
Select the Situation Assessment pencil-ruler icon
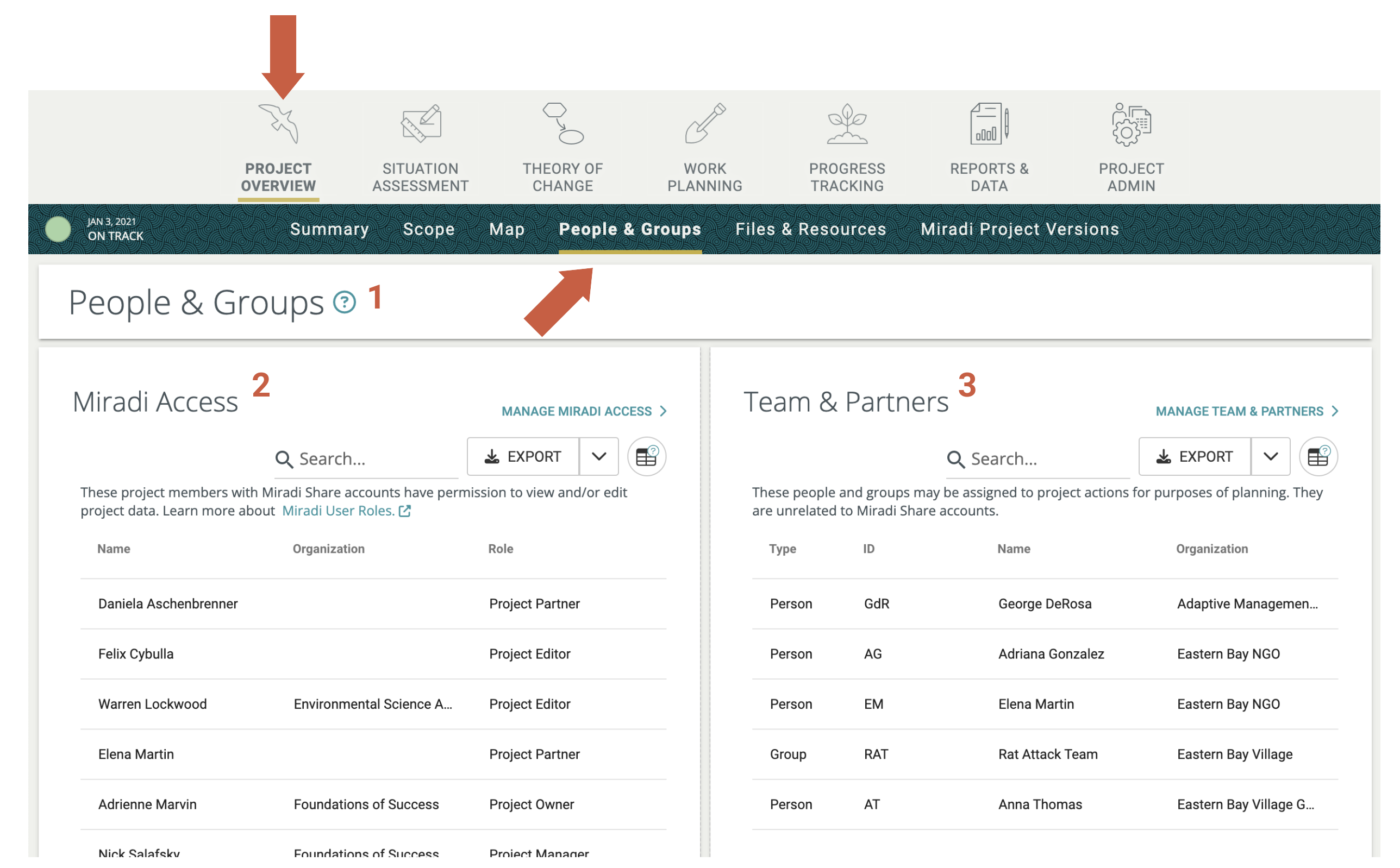click(420, 122)
